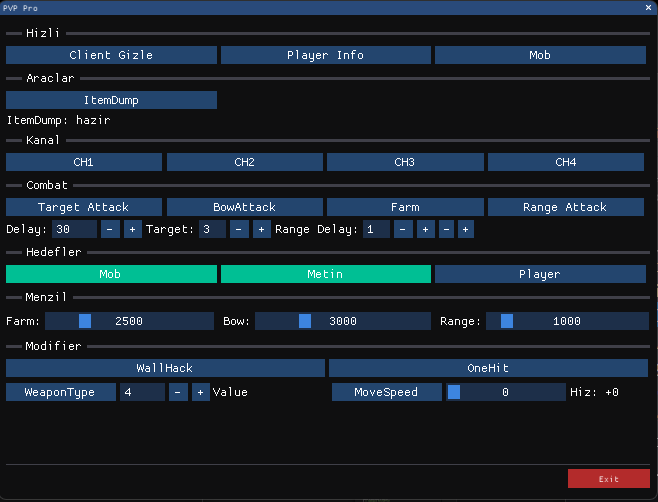658x502 pixels.
Task: Enable the Player target toggle
Action: click(540, 274)
